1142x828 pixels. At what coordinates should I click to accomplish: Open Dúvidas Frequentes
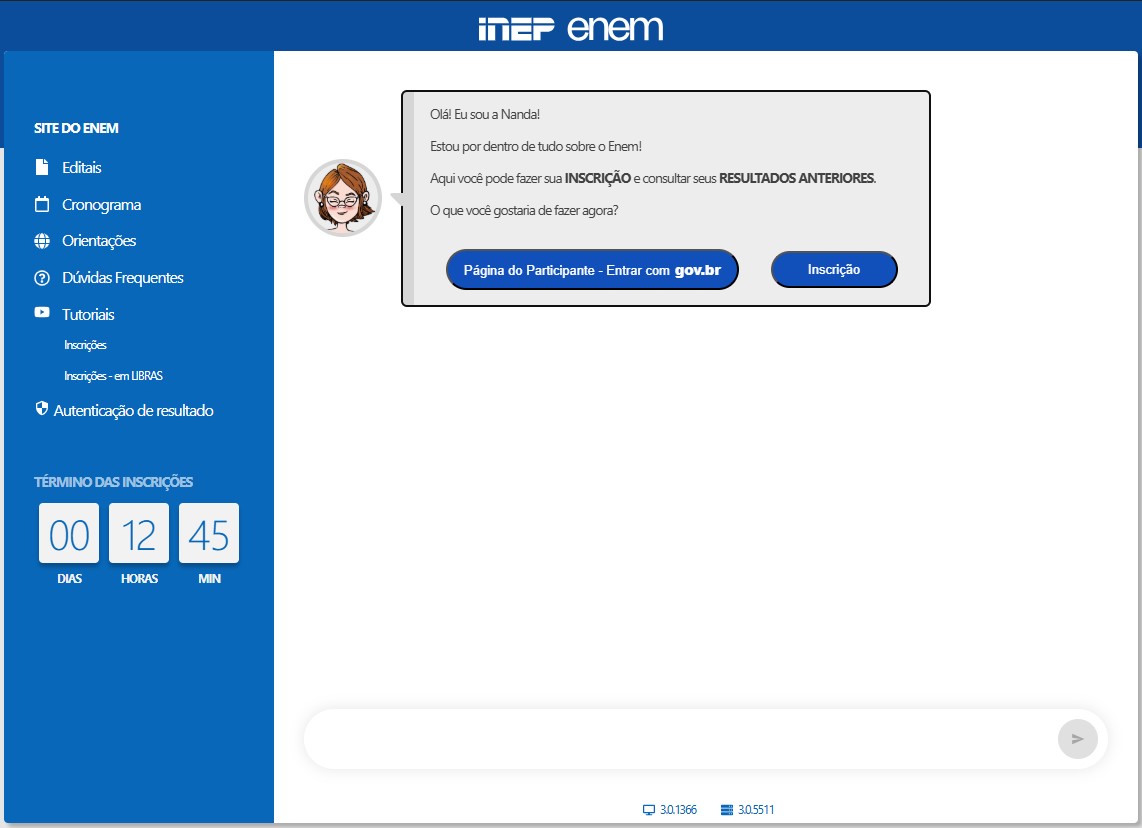(122, 278)
